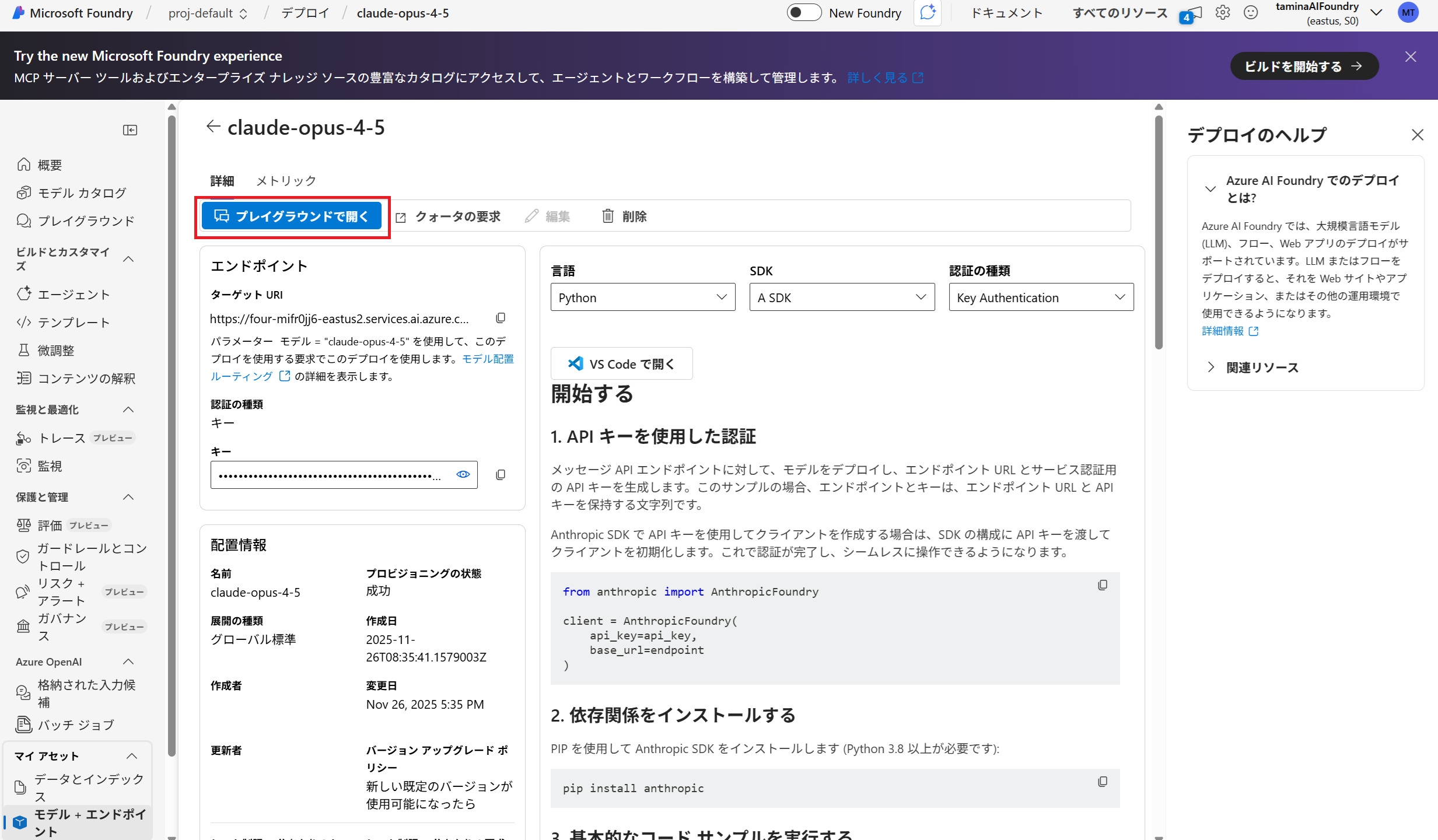This screenshot has height=840, width=1438.
Task: Click プレイグラウンドで開く button
Action: (x=291, y=216)
